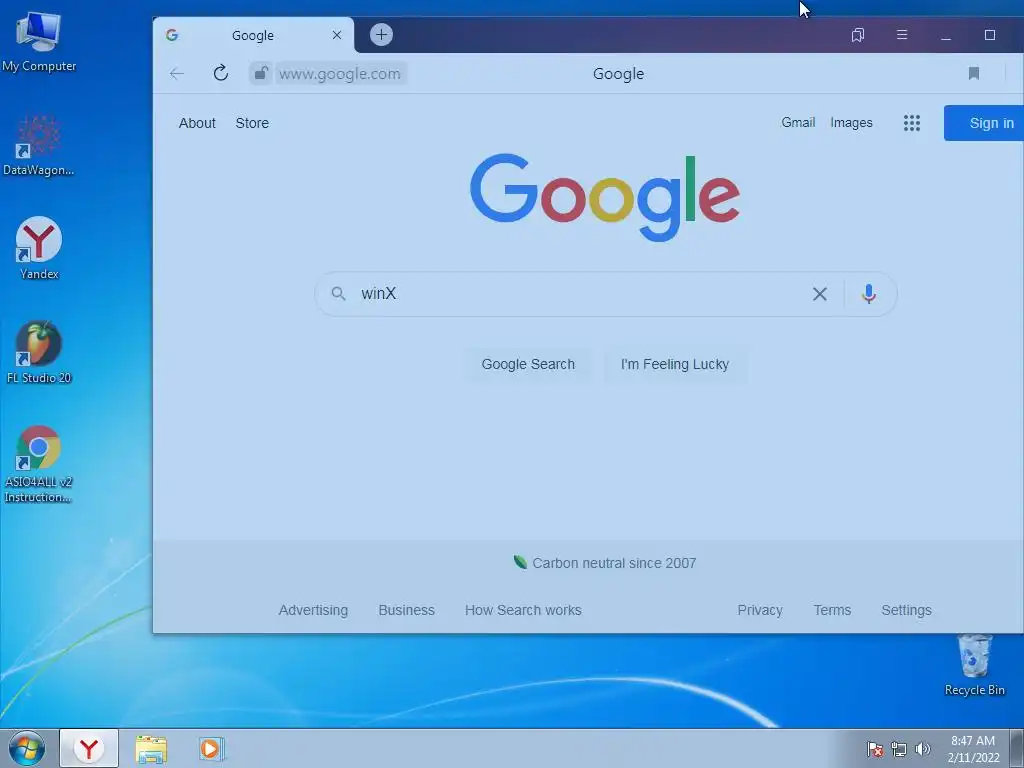The width and height of the screenshot is (1024, 768).
Task: Launch FL Studio 20 desktop shortcut
Action: click(39, 353)
